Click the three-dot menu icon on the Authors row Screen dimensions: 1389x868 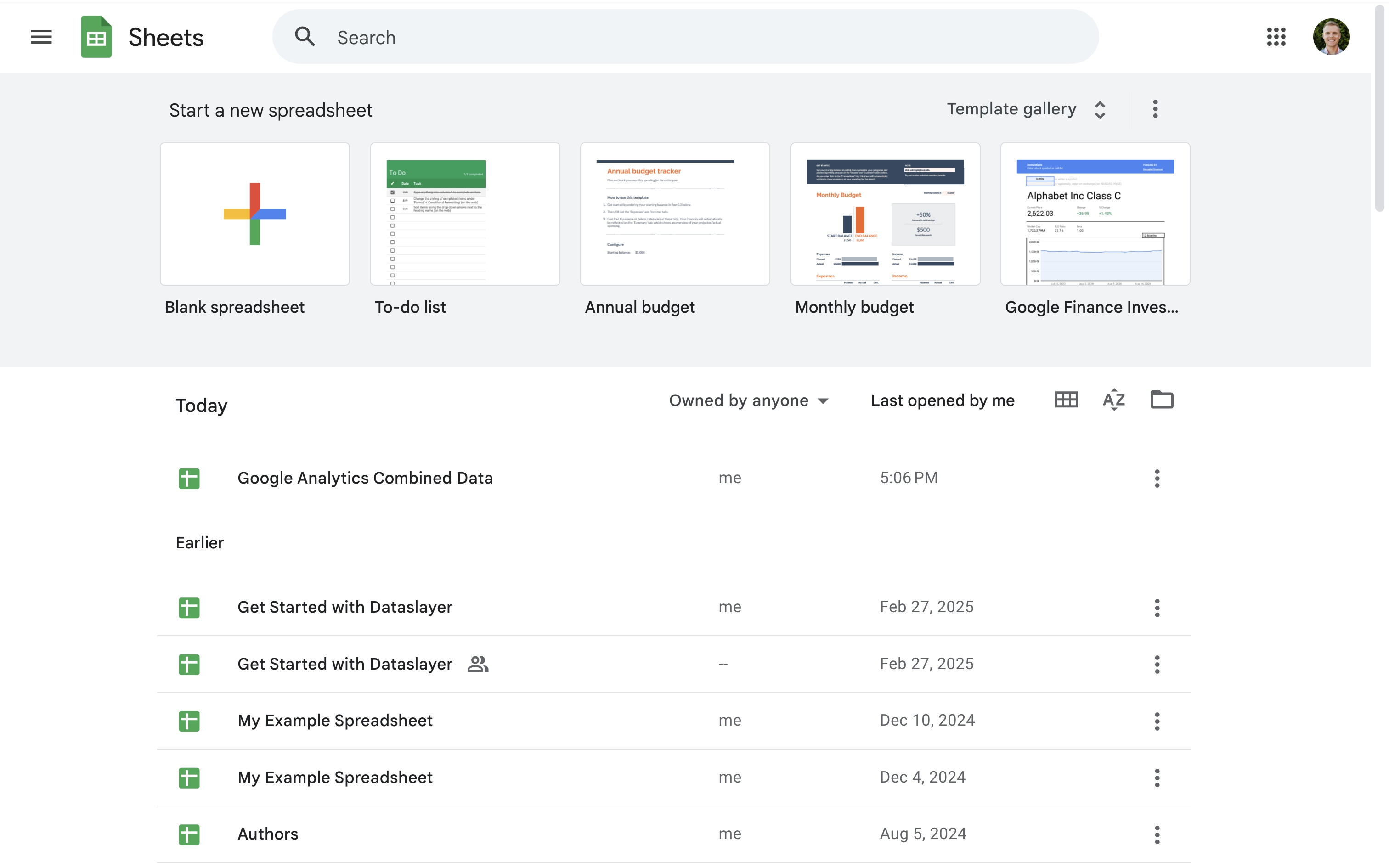(1157, 834)
